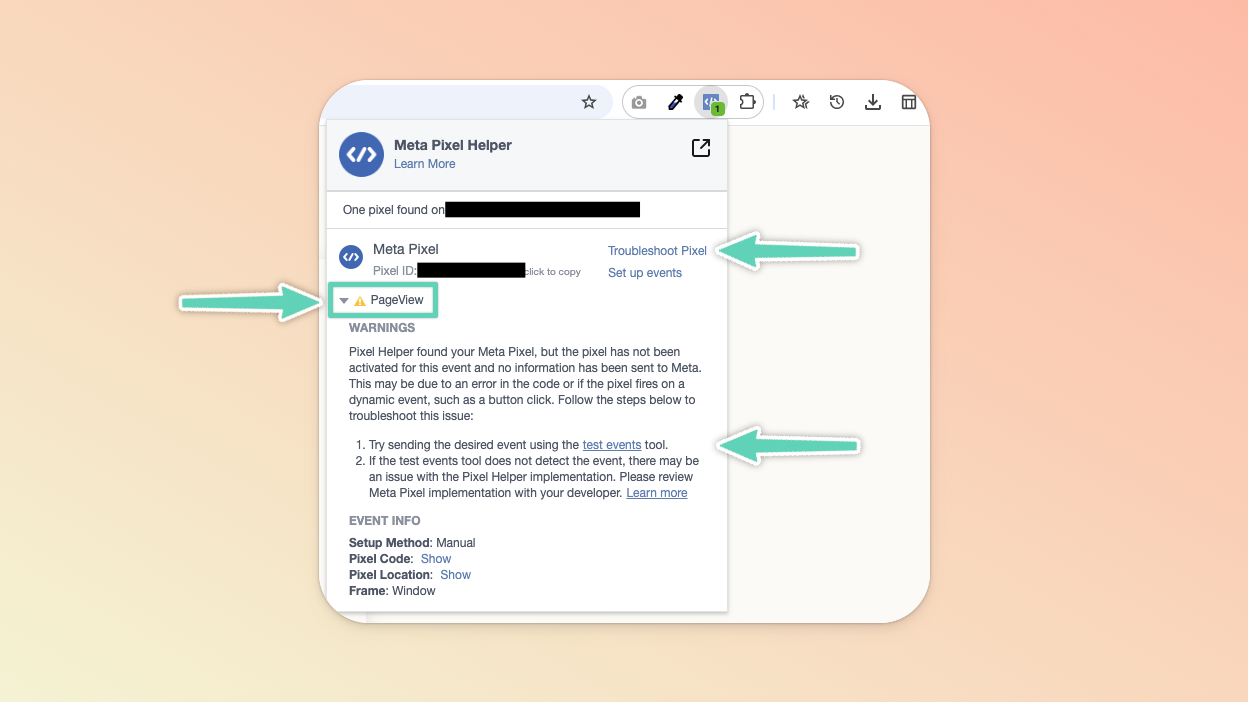Viewport: 1248px width, 702px height.
Task: Click the "One pixel found on" text
Action: [x=394, y=210]
